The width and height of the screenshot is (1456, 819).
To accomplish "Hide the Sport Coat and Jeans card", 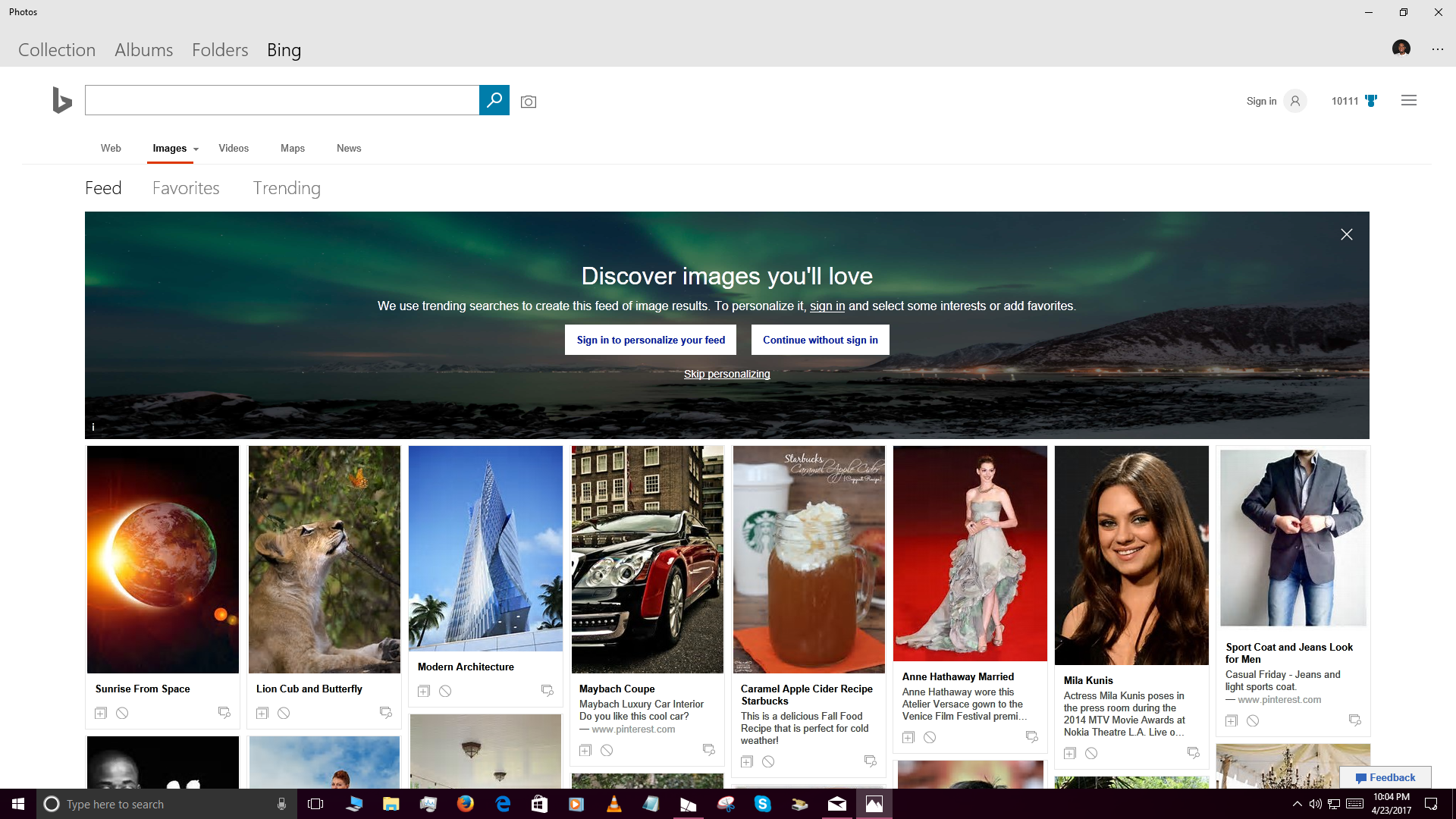I will [1253, 720].
